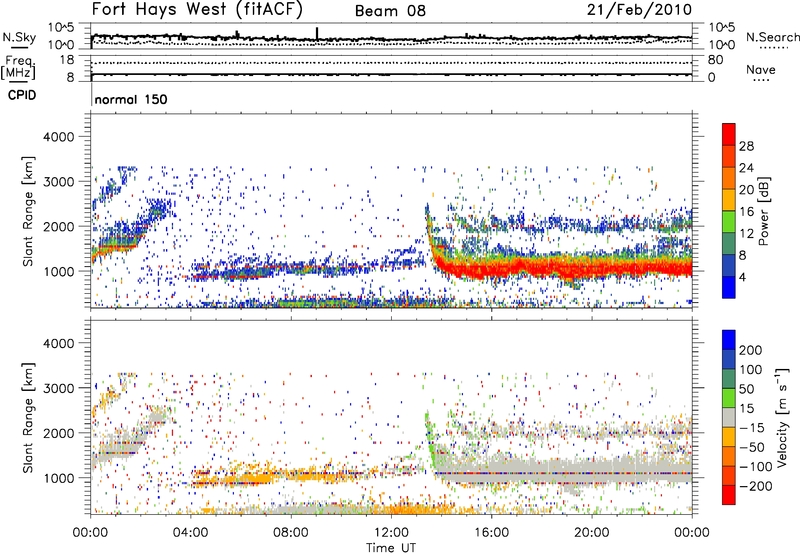
Task: Click the '1000' tick of velocity panel
Action: click(x=58, y=478)
